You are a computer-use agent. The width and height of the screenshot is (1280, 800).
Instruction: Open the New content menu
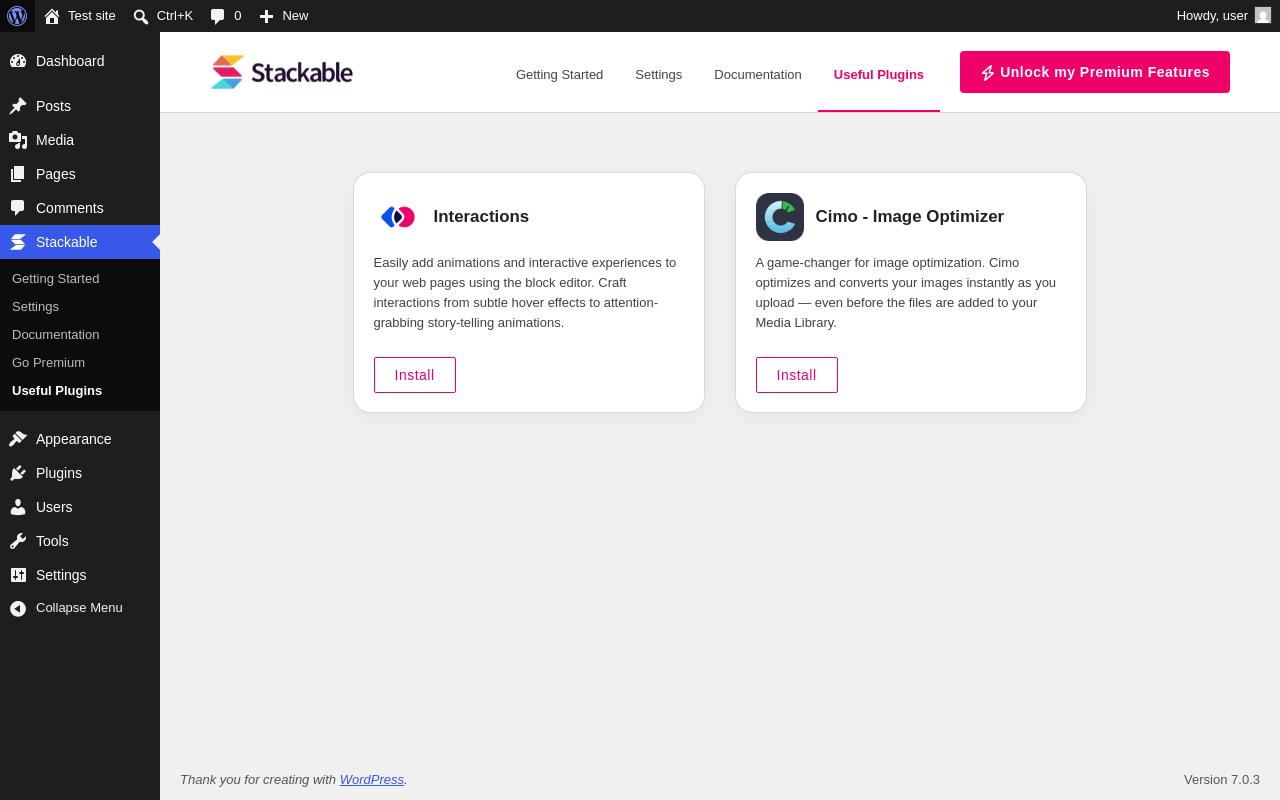click(284, 16)
